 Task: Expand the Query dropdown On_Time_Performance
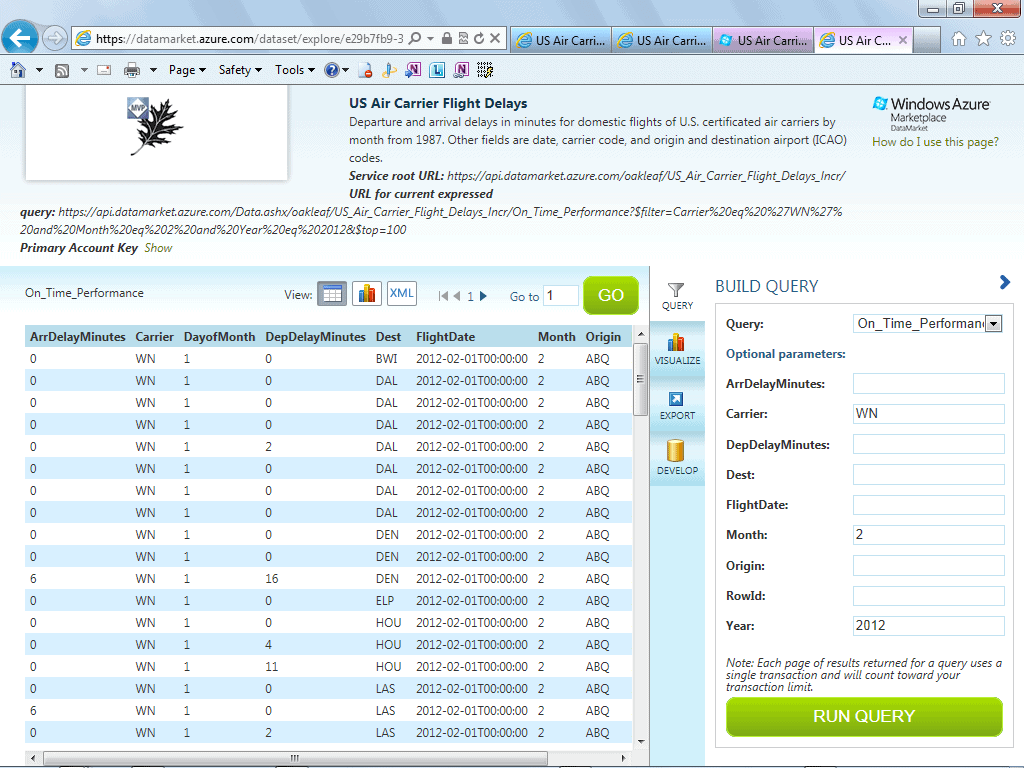point(993,324)
